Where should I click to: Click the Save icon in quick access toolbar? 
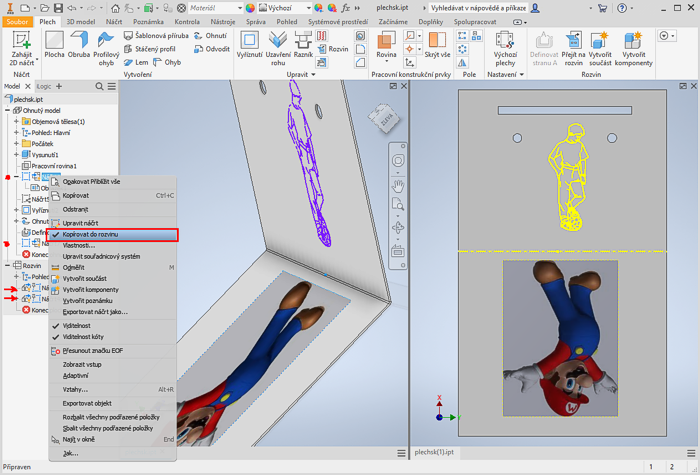point(58,8)
